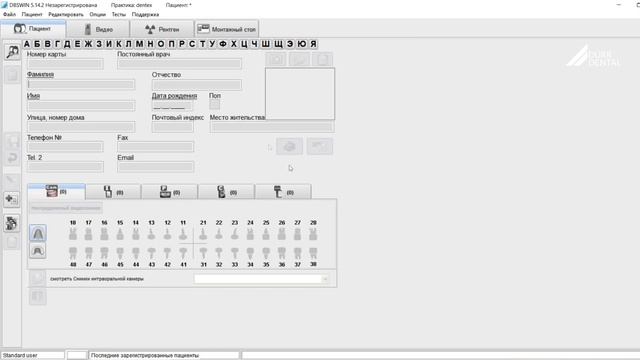Filter patients by letter М
Viewport: 640px width, 360px height.
[139, 44]
